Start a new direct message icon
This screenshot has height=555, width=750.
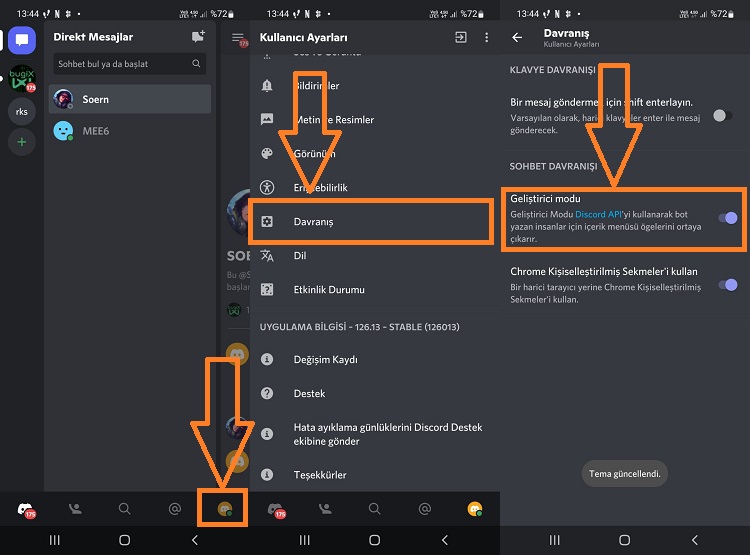(x=198, y=36)
